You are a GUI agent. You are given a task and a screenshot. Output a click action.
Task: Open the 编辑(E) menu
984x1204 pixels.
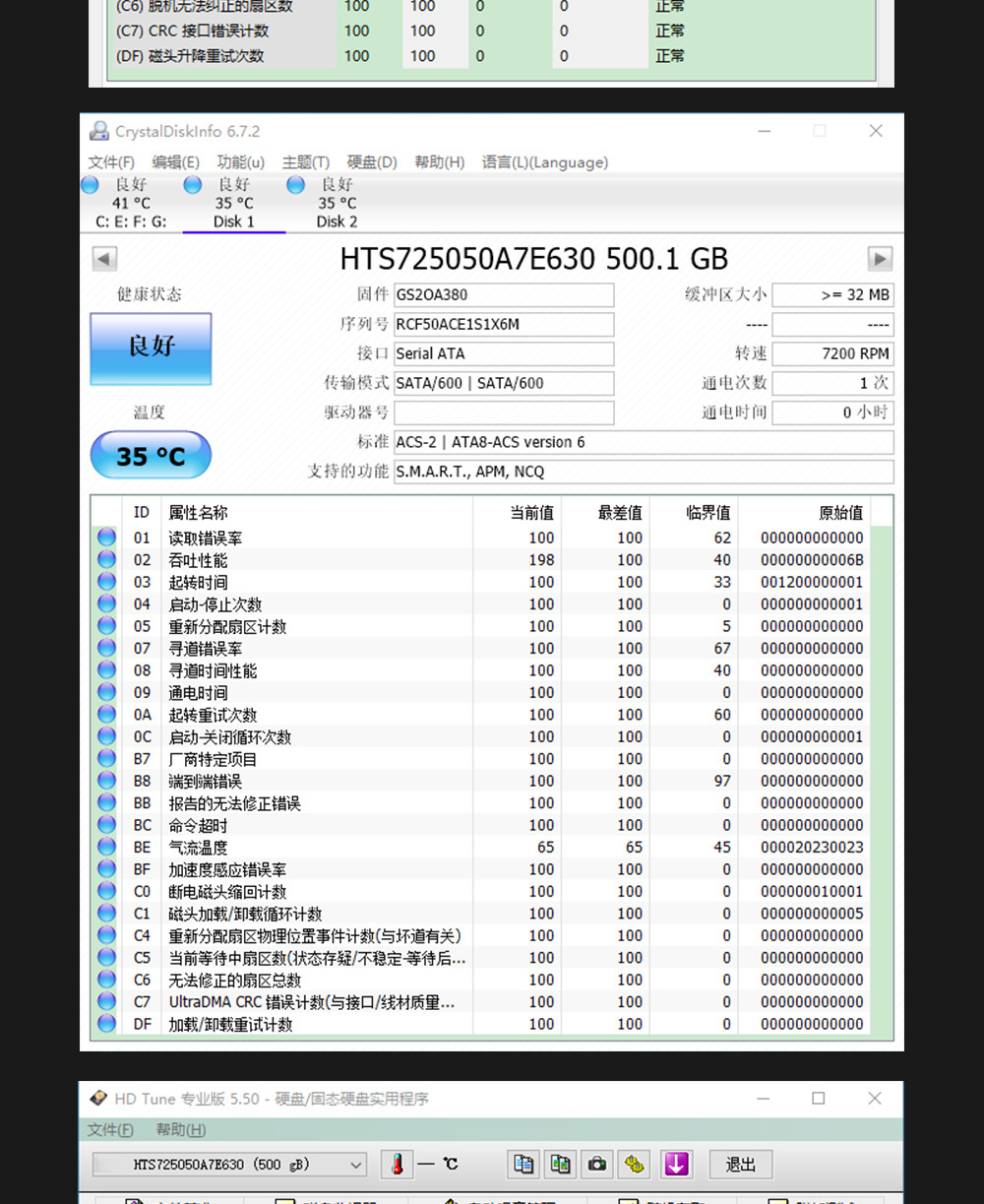click(175, 162)
